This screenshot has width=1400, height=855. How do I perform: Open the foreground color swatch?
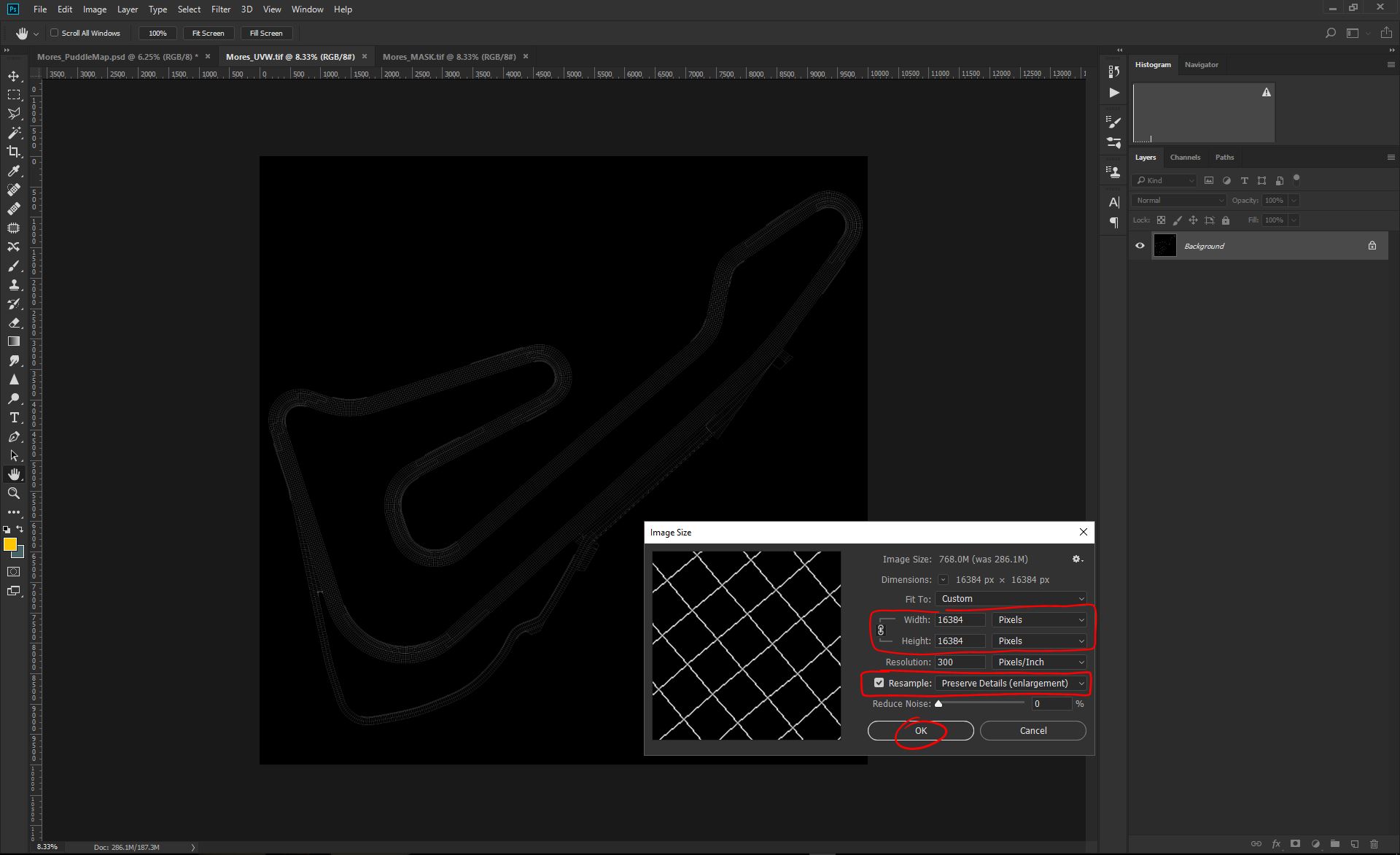tap(9, 544)
